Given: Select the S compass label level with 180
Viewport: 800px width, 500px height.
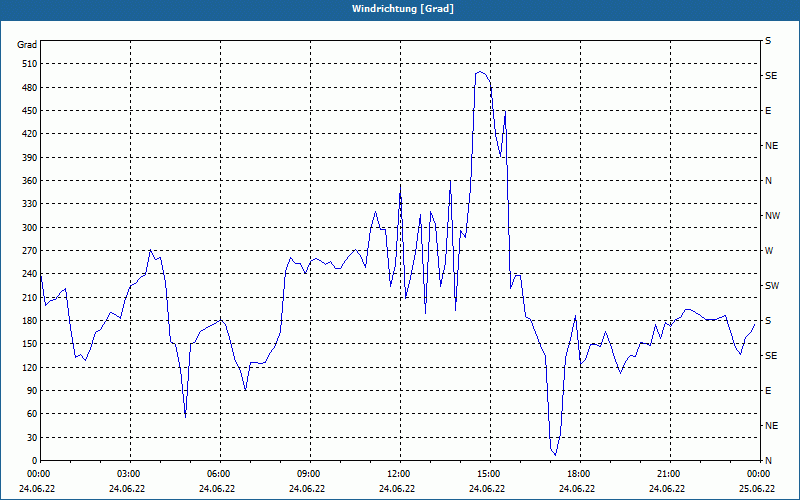Looking at the screenshot, I should 768,321.
